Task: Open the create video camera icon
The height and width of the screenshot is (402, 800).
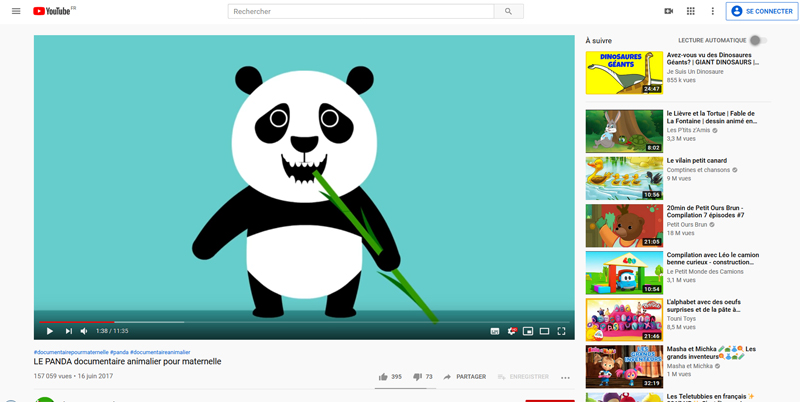Action: [668, 11]
